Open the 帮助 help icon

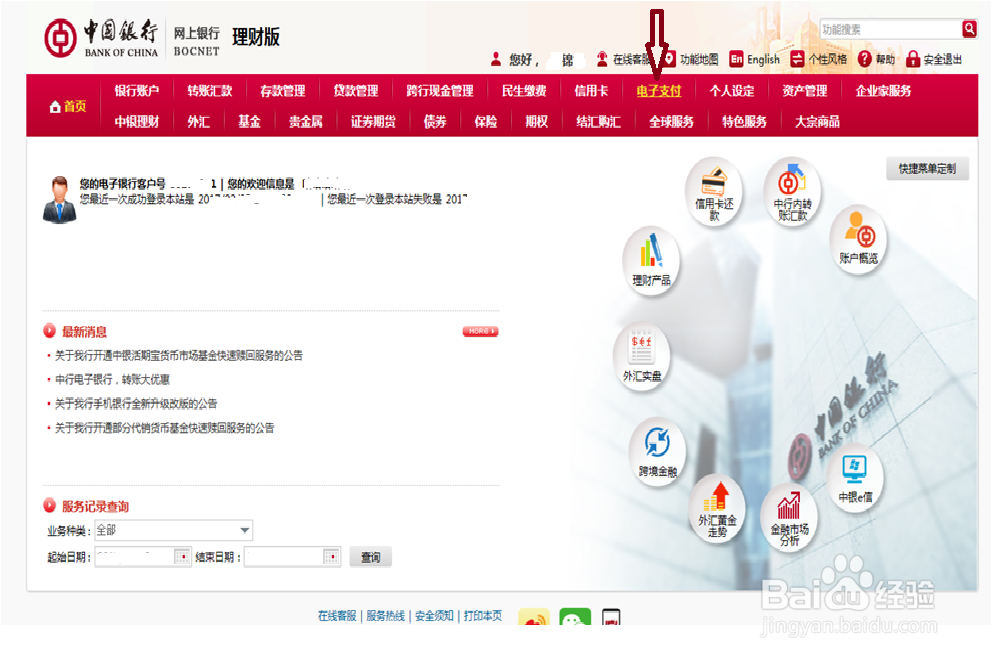[x=865, y=59]
